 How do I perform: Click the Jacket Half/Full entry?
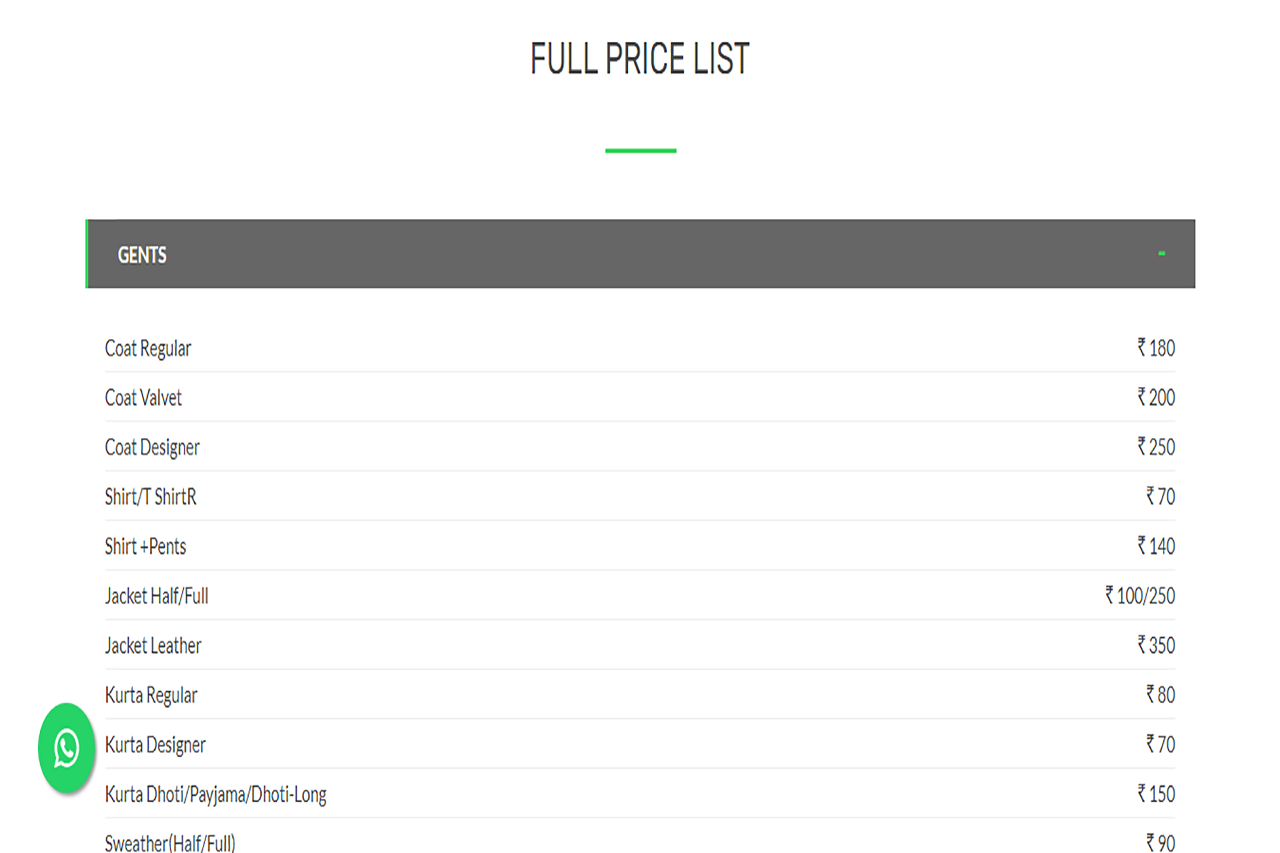[640, 596]
